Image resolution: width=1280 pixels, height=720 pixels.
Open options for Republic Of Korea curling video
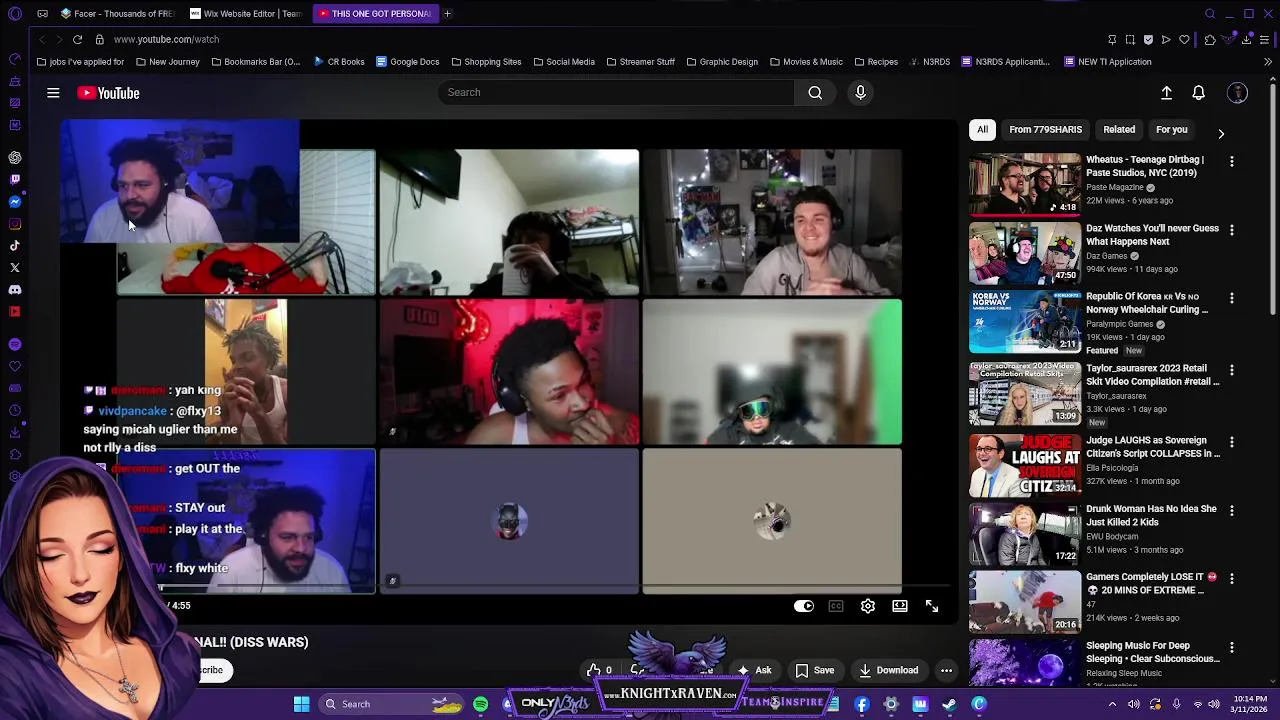point(1232,298)
